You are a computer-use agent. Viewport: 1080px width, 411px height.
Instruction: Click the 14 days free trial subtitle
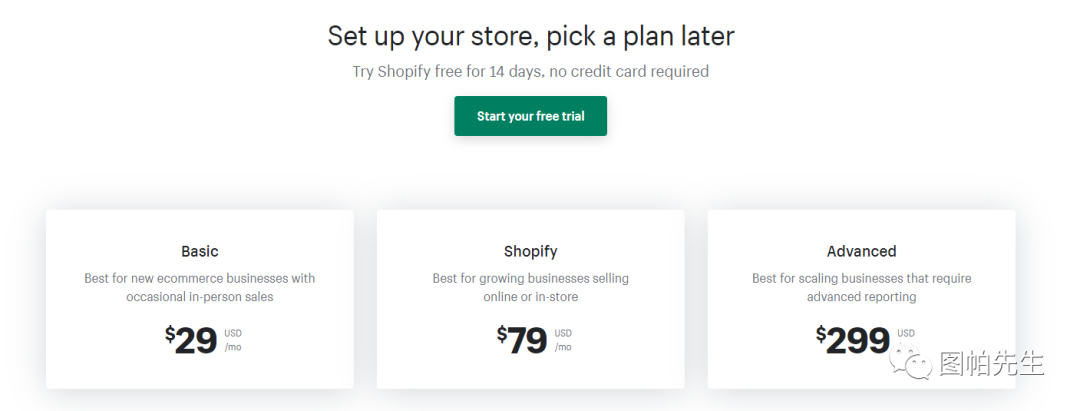click(x=530, y=71)
